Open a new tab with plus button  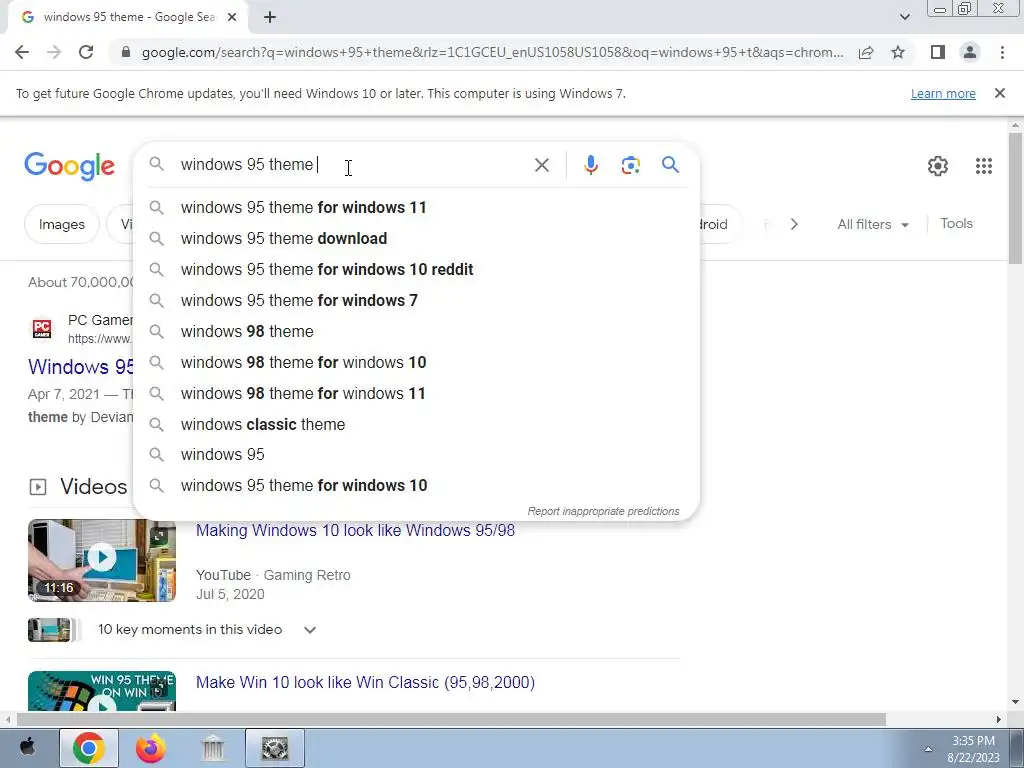270,18
